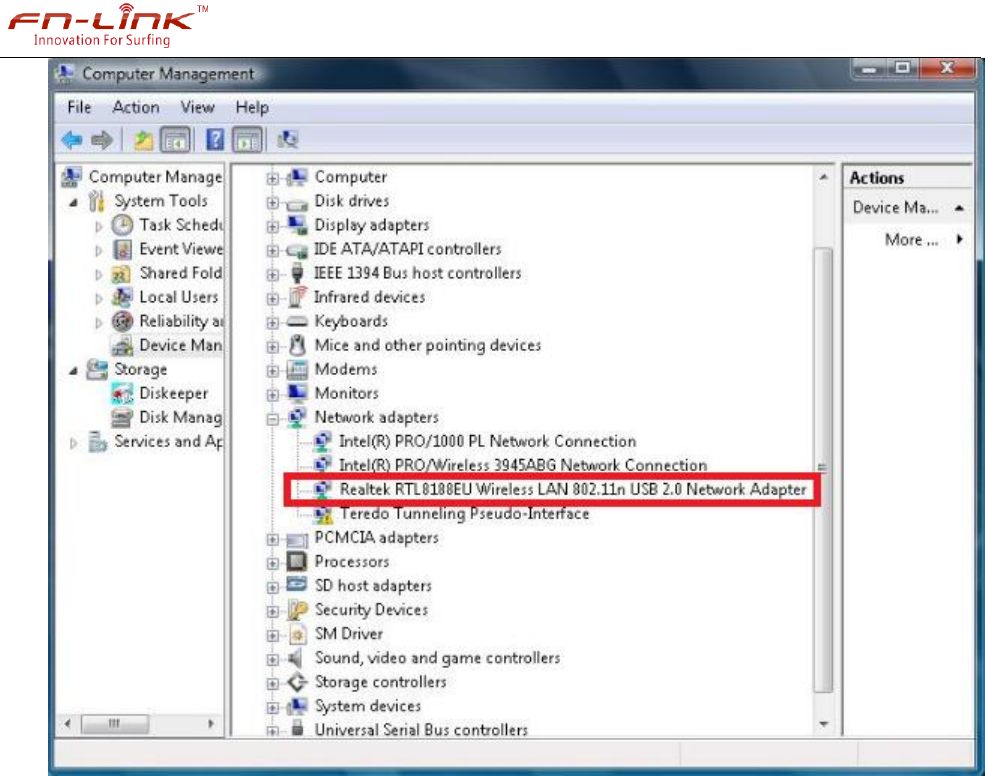Click the blue Help question mark icon

point(214,140)
